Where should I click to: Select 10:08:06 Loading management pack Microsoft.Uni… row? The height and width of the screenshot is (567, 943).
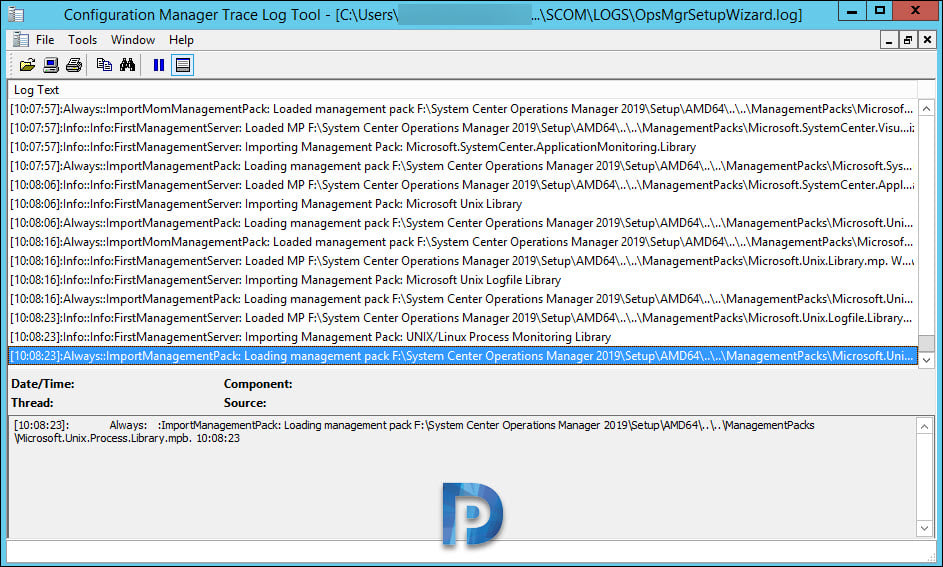(x=462, y=223)
